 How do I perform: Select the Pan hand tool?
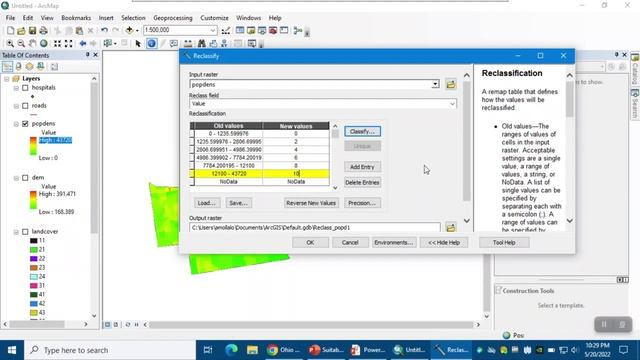(x=32, y=43)
